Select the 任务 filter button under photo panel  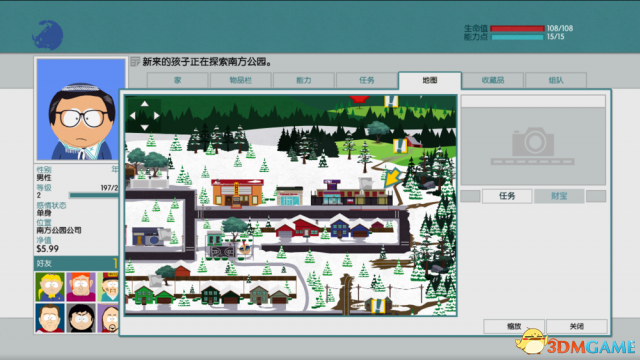[507, 196]
